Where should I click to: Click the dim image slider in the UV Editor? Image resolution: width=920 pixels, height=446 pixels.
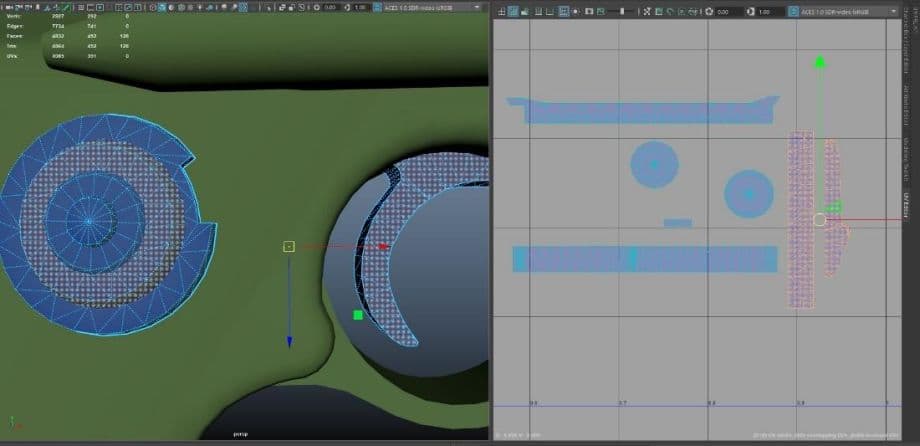(x=622, y=11)
